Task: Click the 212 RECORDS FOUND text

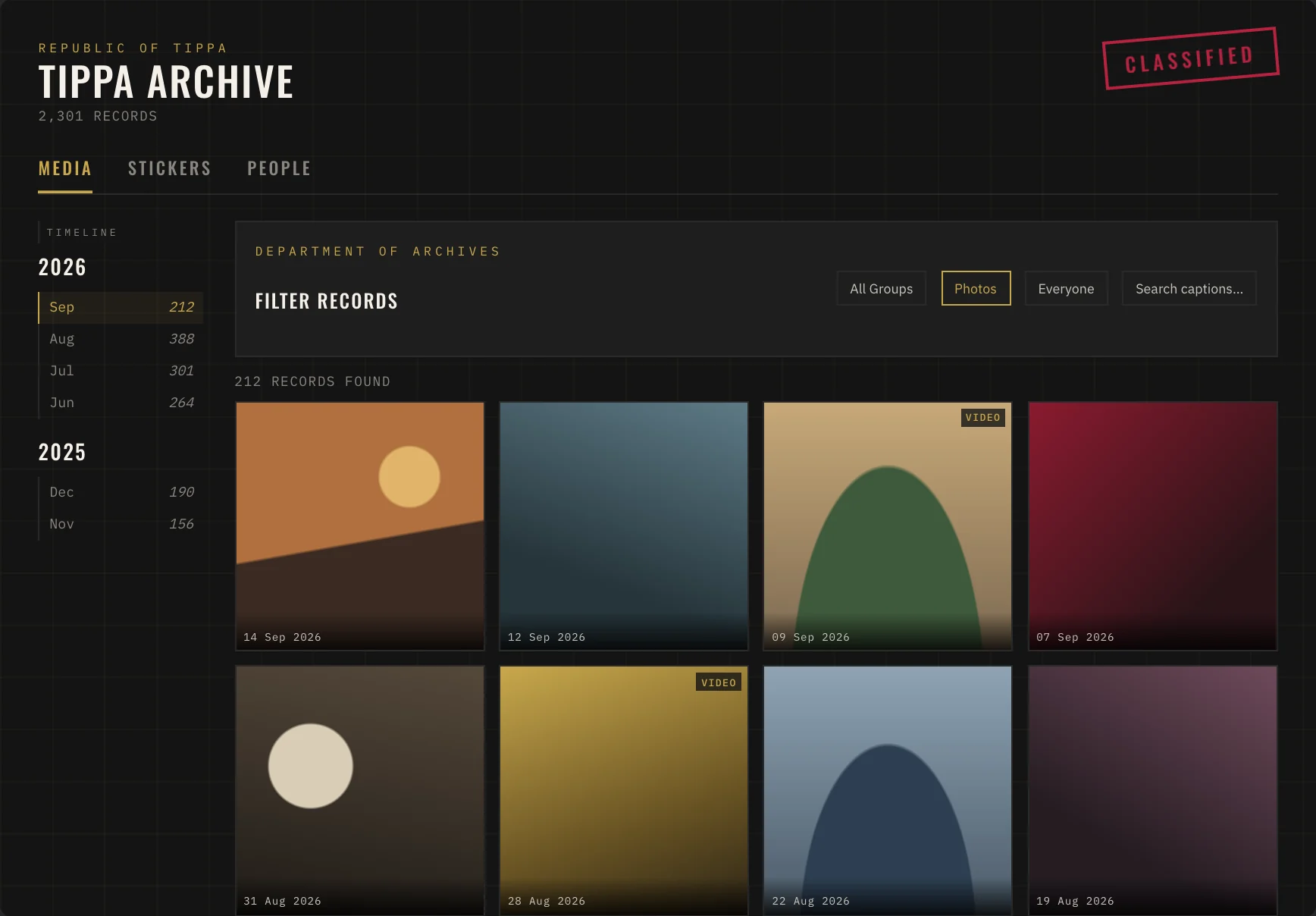Action: 312,381
